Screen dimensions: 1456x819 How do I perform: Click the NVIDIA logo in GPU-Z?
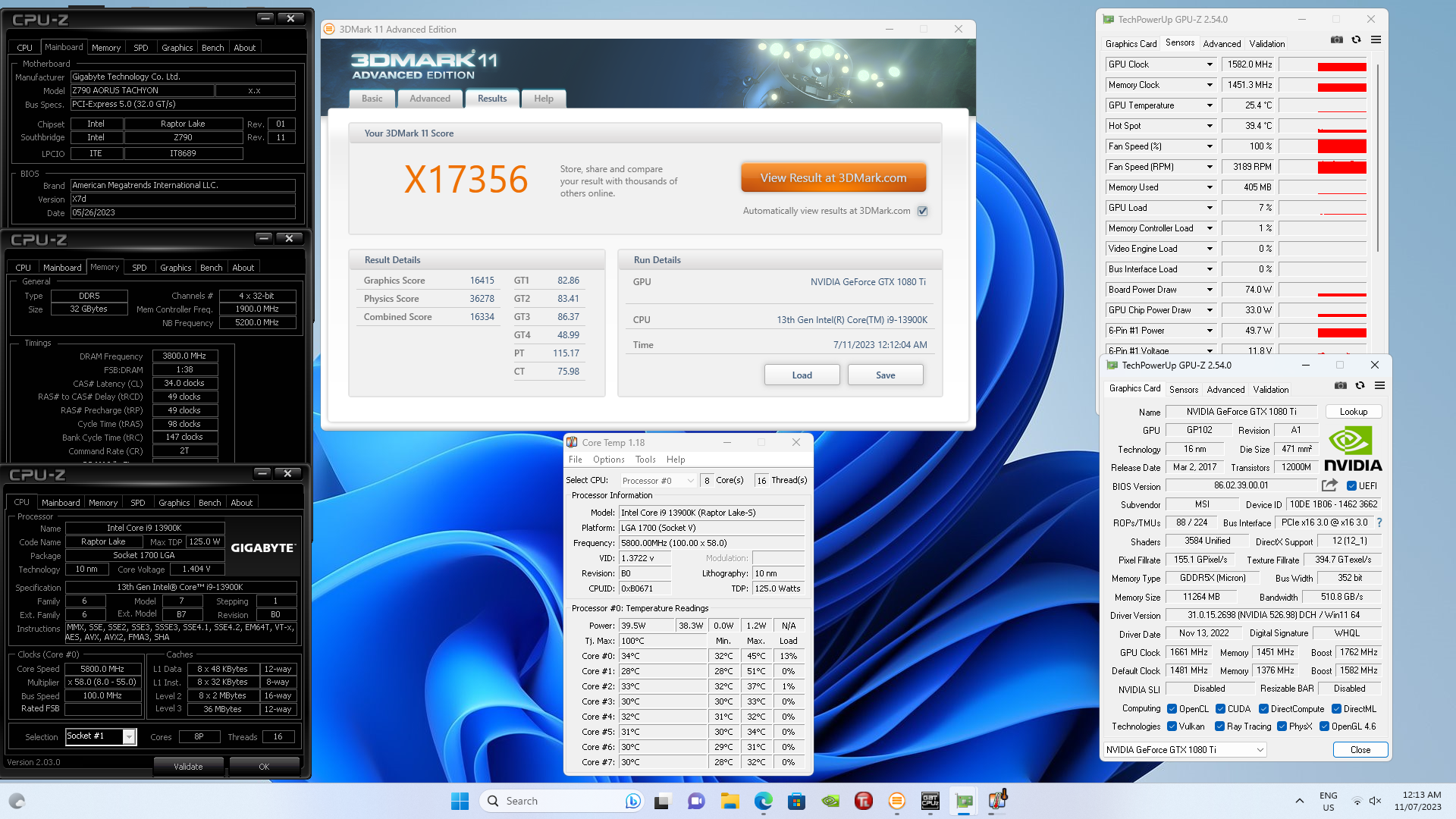click(1353, 449)
